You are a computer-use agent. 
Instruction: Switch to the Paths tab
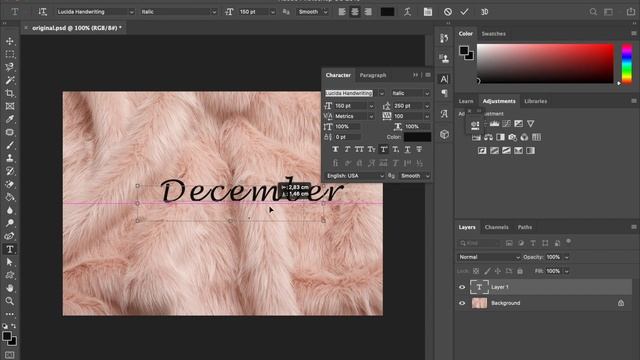pyautogui.click(x=524, y=227)
